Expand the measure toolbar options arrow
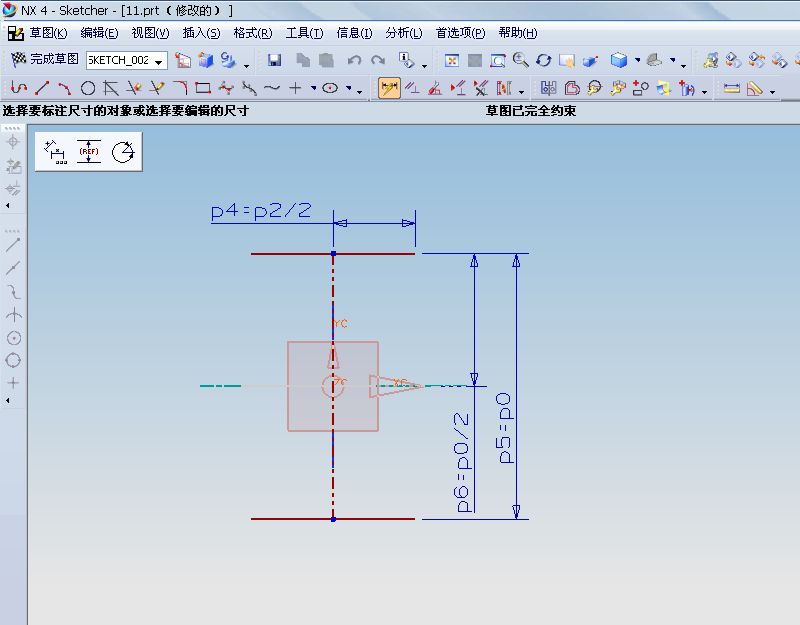The image size is (800, 625). point(772,91)
